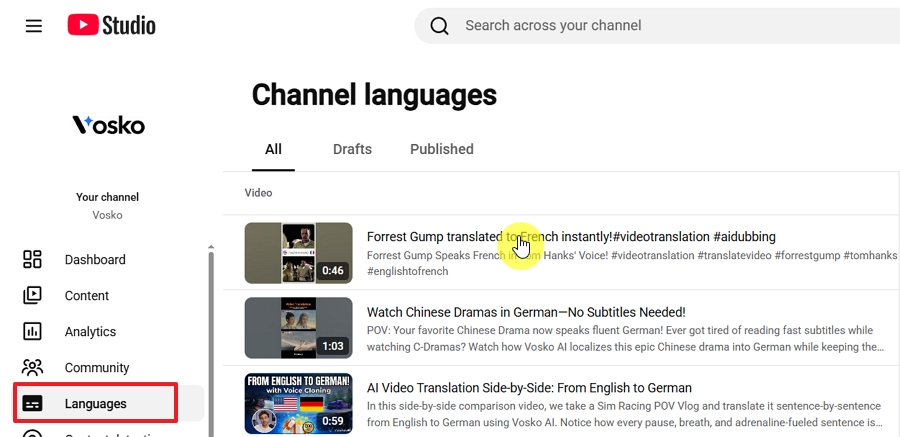Click the sidebar vertical scrollbar

coord(211,342)
